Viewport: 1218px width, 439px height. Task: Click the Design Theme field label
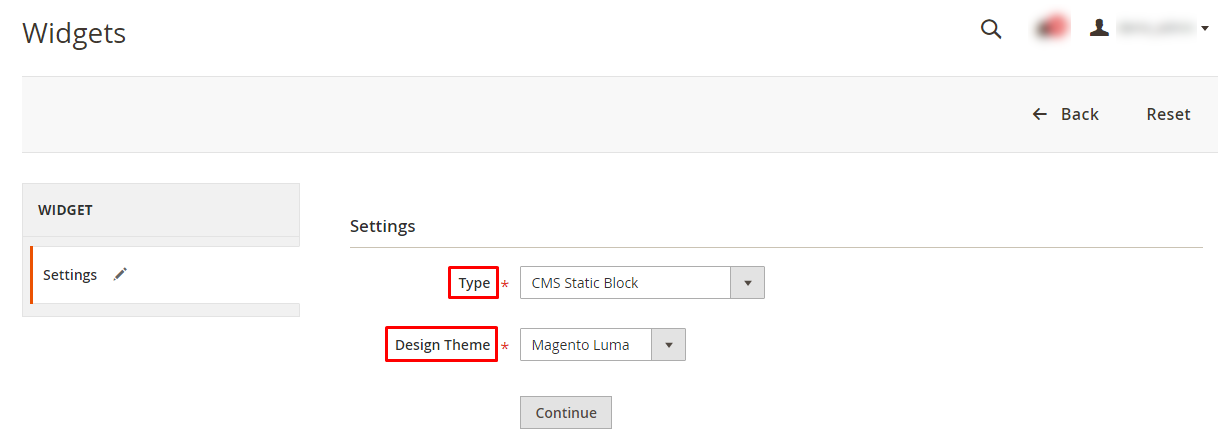[x=442, y=345]
